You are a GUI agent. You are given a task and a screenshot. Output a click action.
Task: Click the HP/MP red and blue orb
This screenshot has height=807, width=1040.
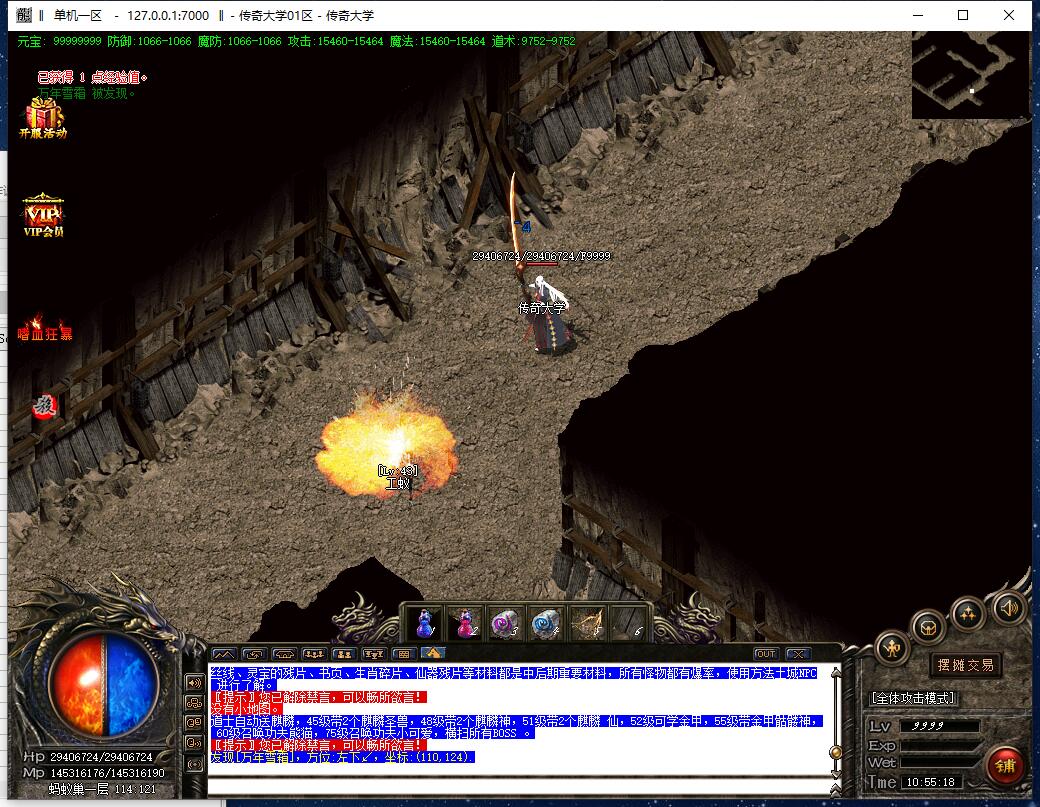[x=104, y=686]
